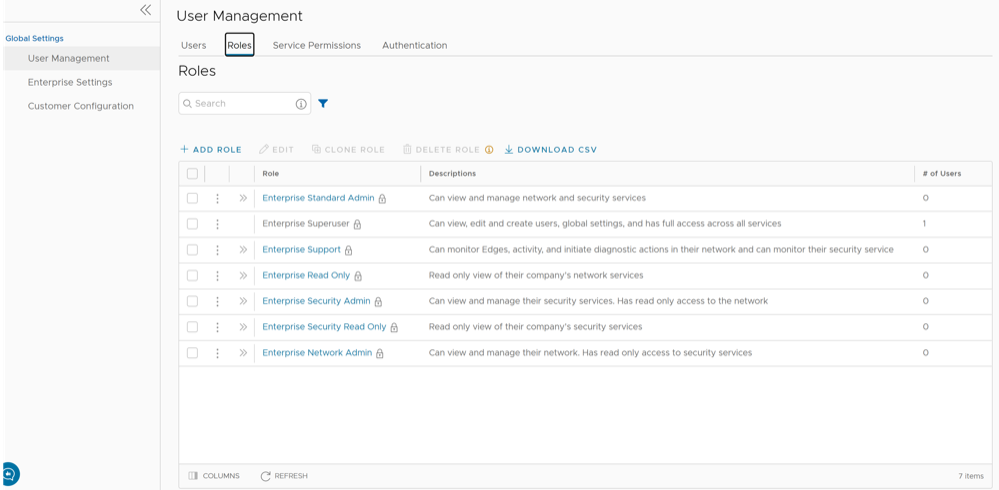Open the three-dot menu for Enterprise Support
Screen dimensions: 999x490
click(217, 250)
